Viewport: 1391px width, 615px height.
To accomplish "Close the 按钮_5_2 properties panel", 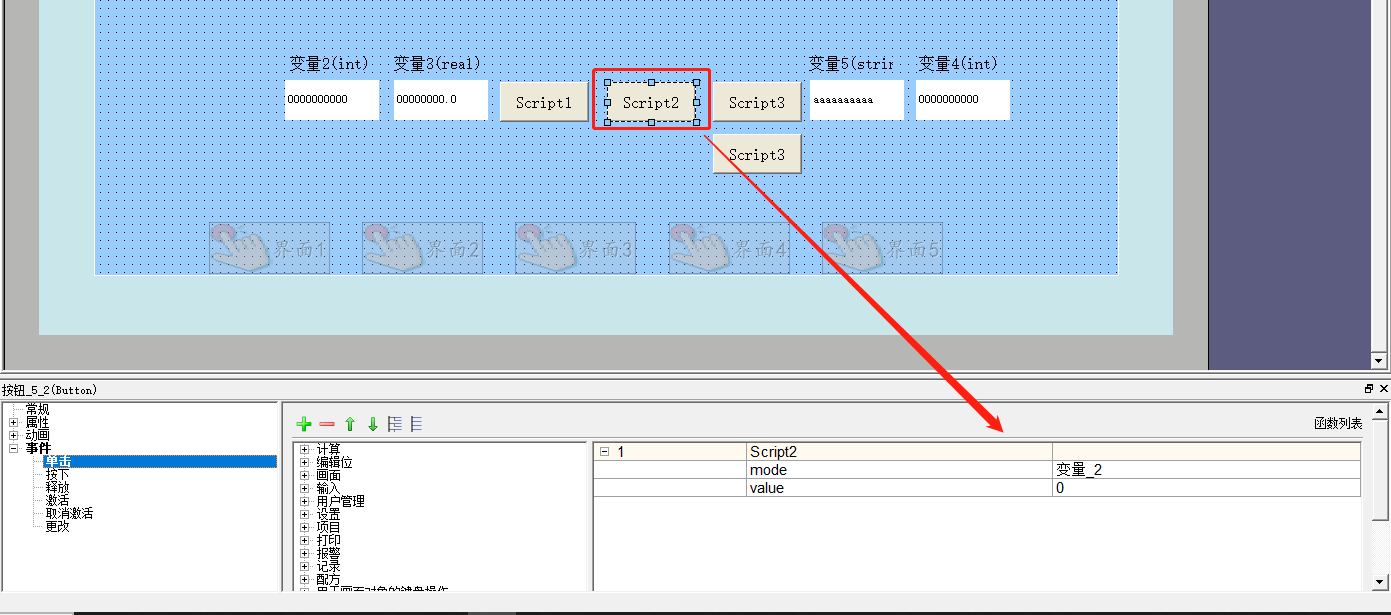I will [1384, 389].
